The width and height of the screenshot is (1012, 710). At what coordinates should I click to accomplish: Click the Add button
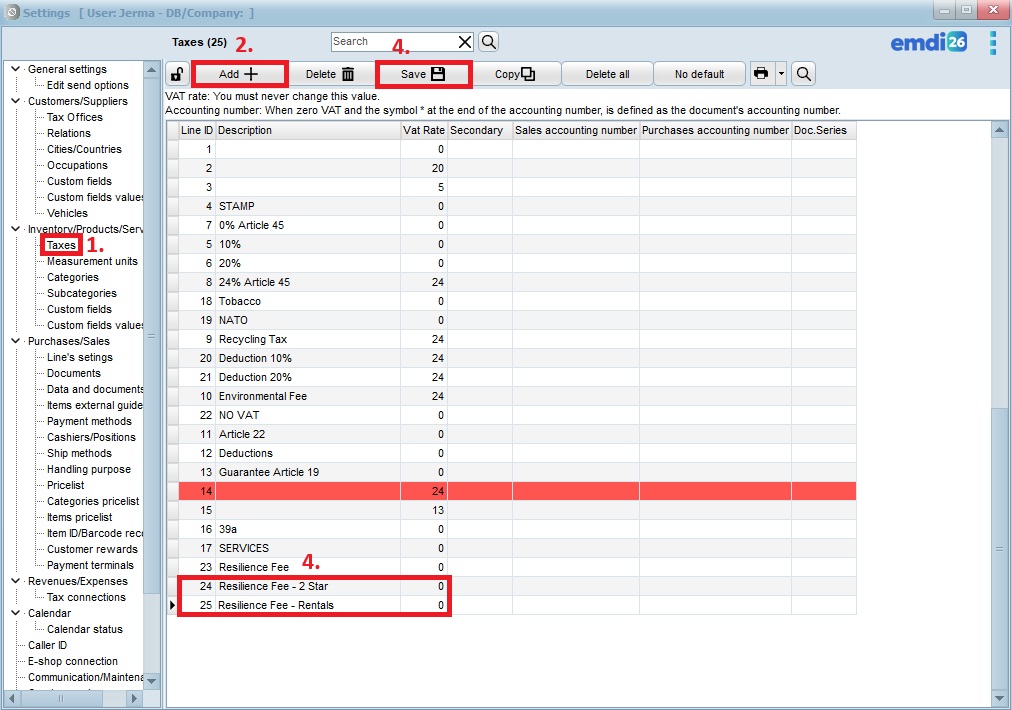point(239,74)
